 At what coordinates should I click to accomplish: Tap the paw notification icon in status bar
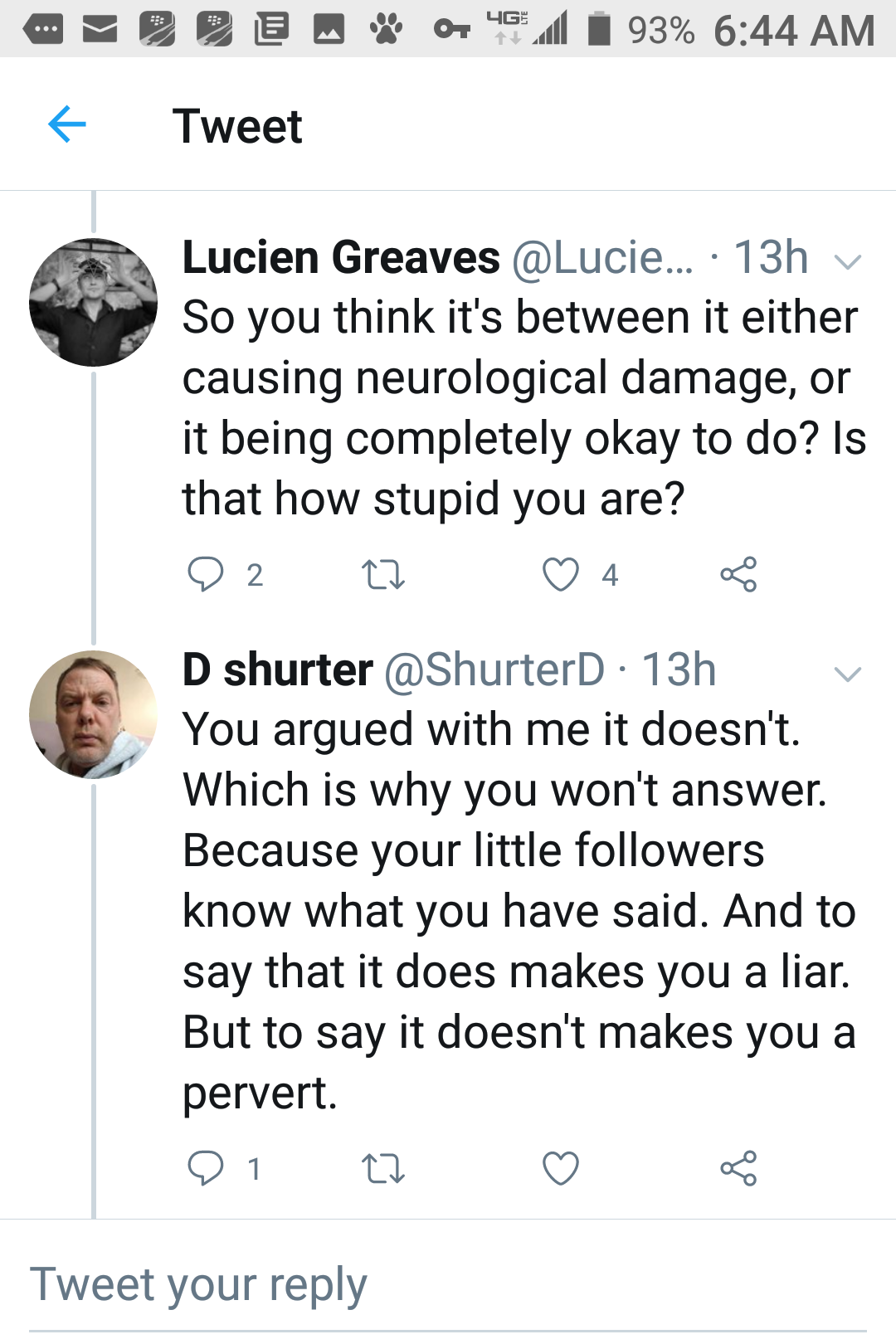[386, 31]
